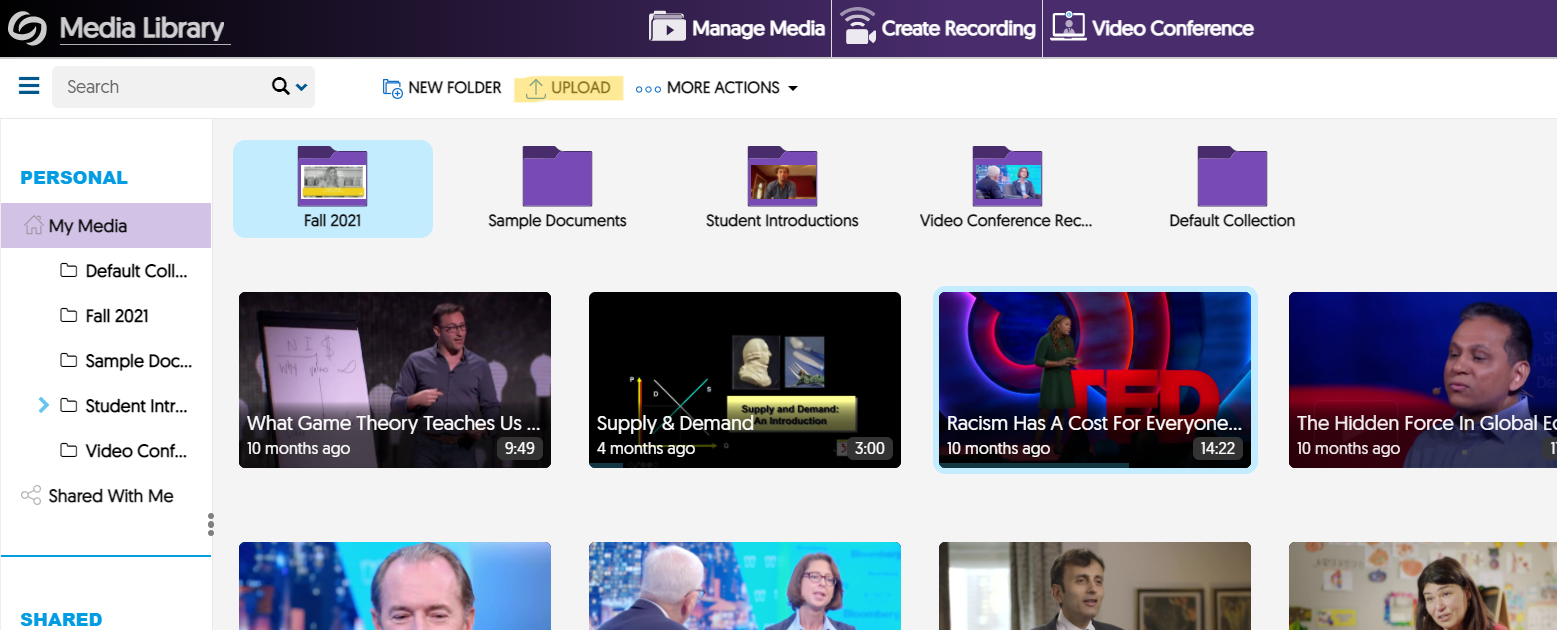The height and width of the screenshot is (630, 1557).
Task: Click the Manage Media folder-play icon
Action: pos(667,27)
